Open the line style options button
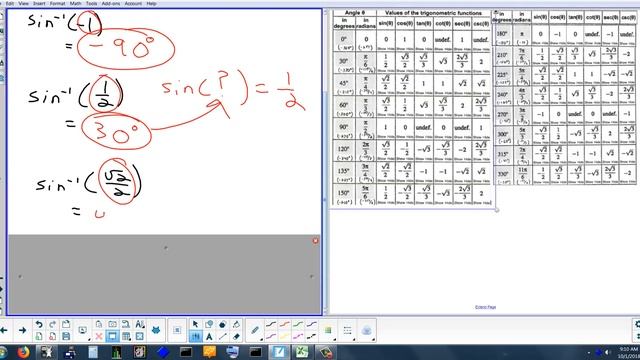640x360 pixels. pyautogui.click(x=348, y=330)
